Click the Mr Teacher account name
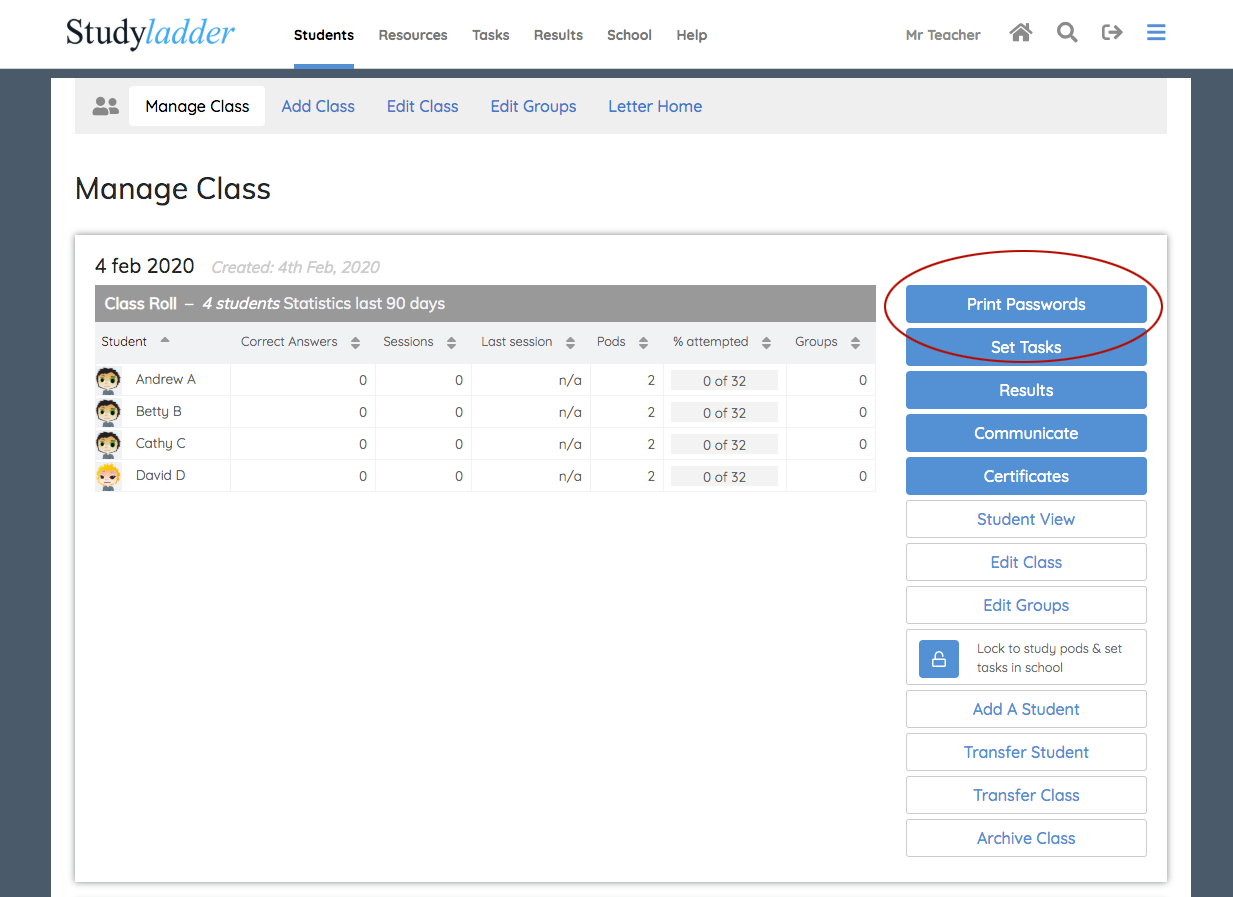Viewport: 1233px width, 897px height. pos(943,35)
